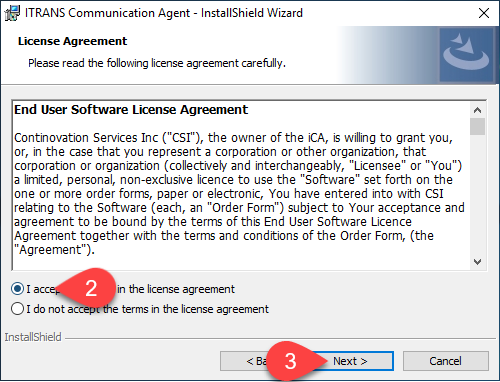
Task: Click the InstallShield logo in the banner
Action: click(466, 55)
